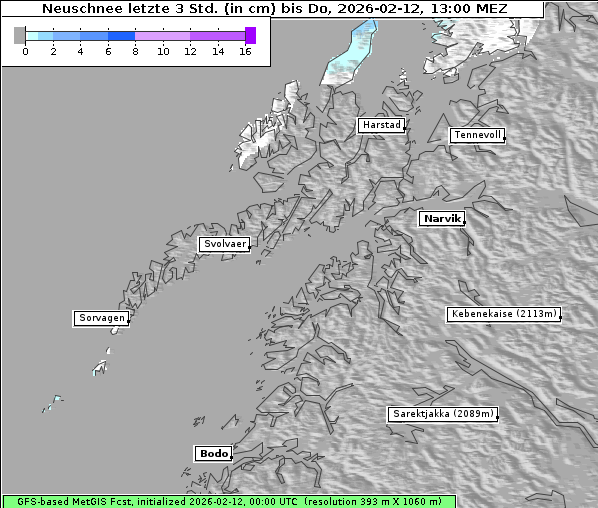Click the gray zero-snow legend swatch
This screenshot has height=508, width=598.
pyautogui.click(x=19, y=35)
